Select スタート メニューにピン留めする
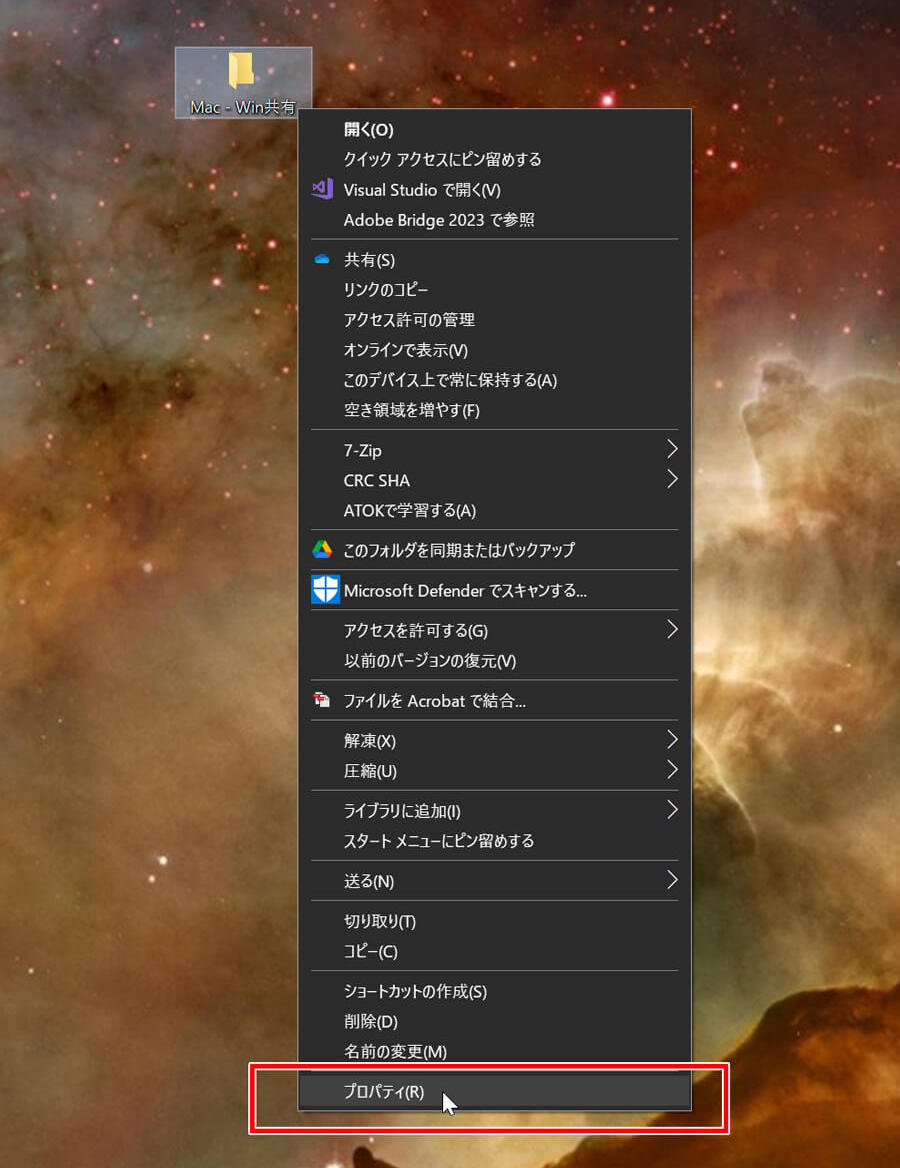This screenshot has width=900, height=1168. (x=495, y=840)
